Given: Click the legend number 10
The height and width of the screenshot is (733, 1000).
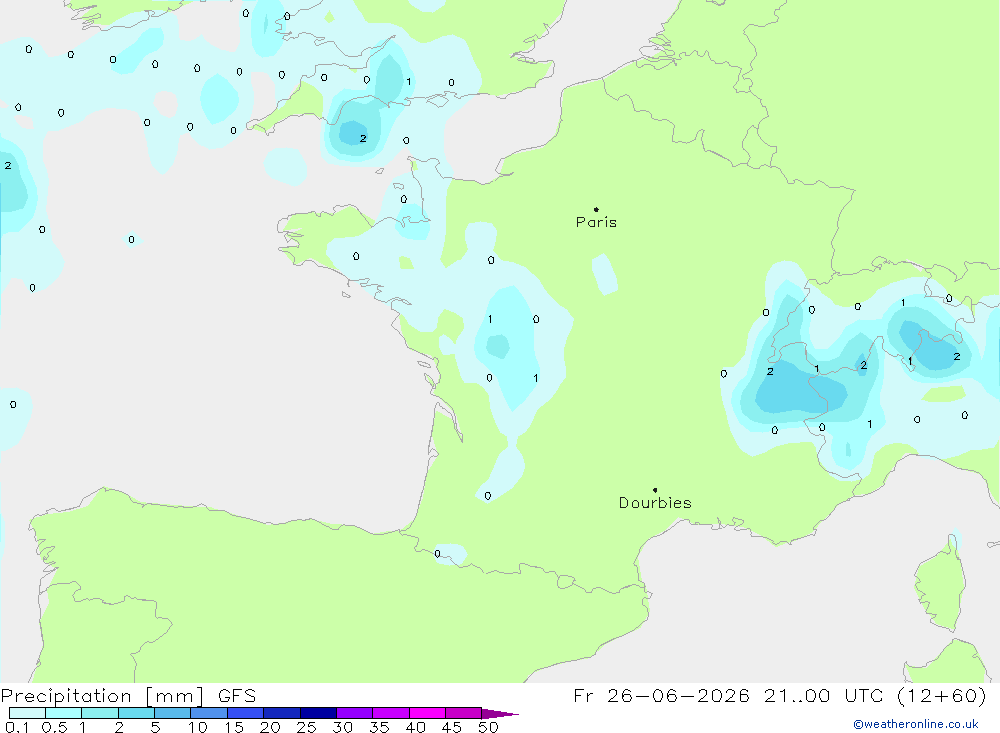Looking at the screenshot, I should (x=198, y=727).
